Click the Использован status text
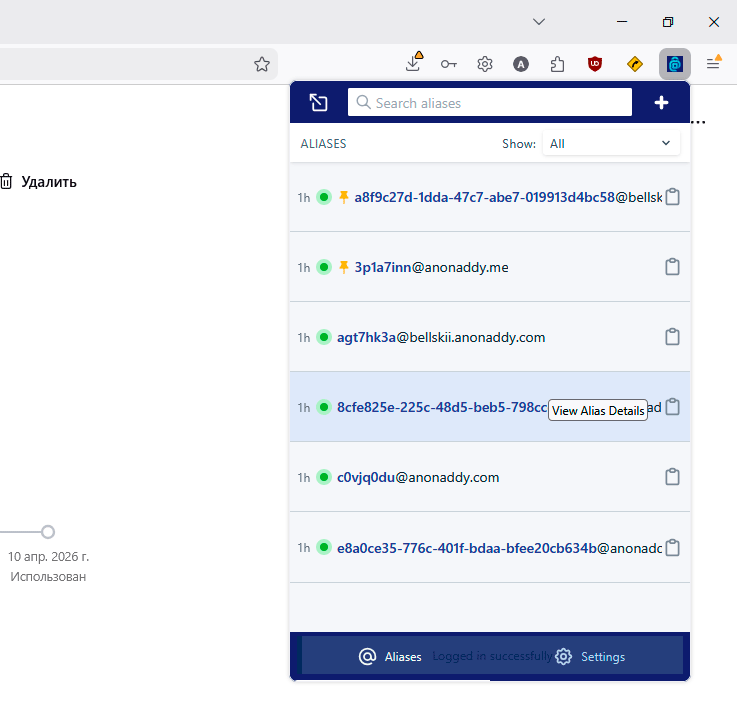 point(48,577)
